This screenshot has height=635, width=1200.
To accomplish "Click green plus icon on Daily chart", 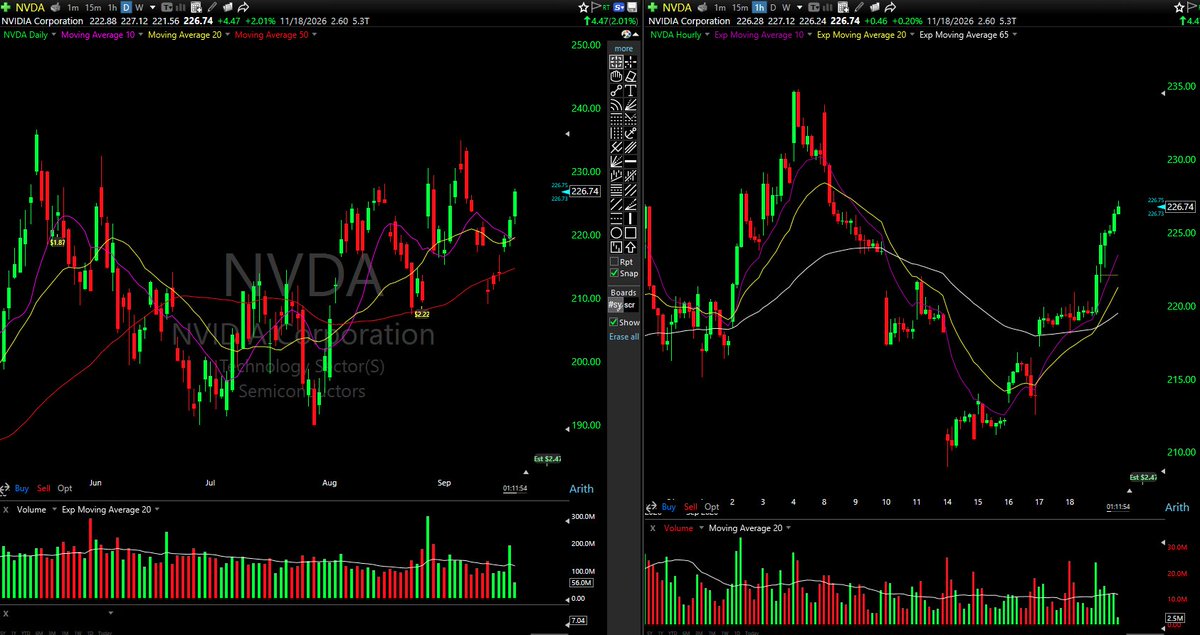I will pyautogui.click(x=6, y=7).
